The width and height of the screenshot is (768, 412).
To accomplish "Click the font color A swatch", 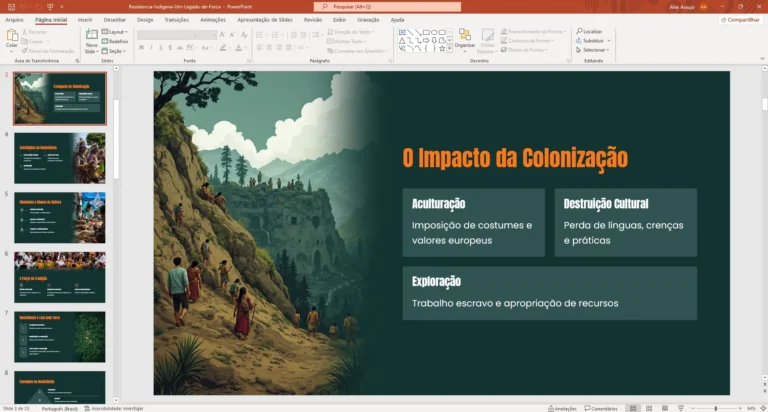I will tap(239, 48).
